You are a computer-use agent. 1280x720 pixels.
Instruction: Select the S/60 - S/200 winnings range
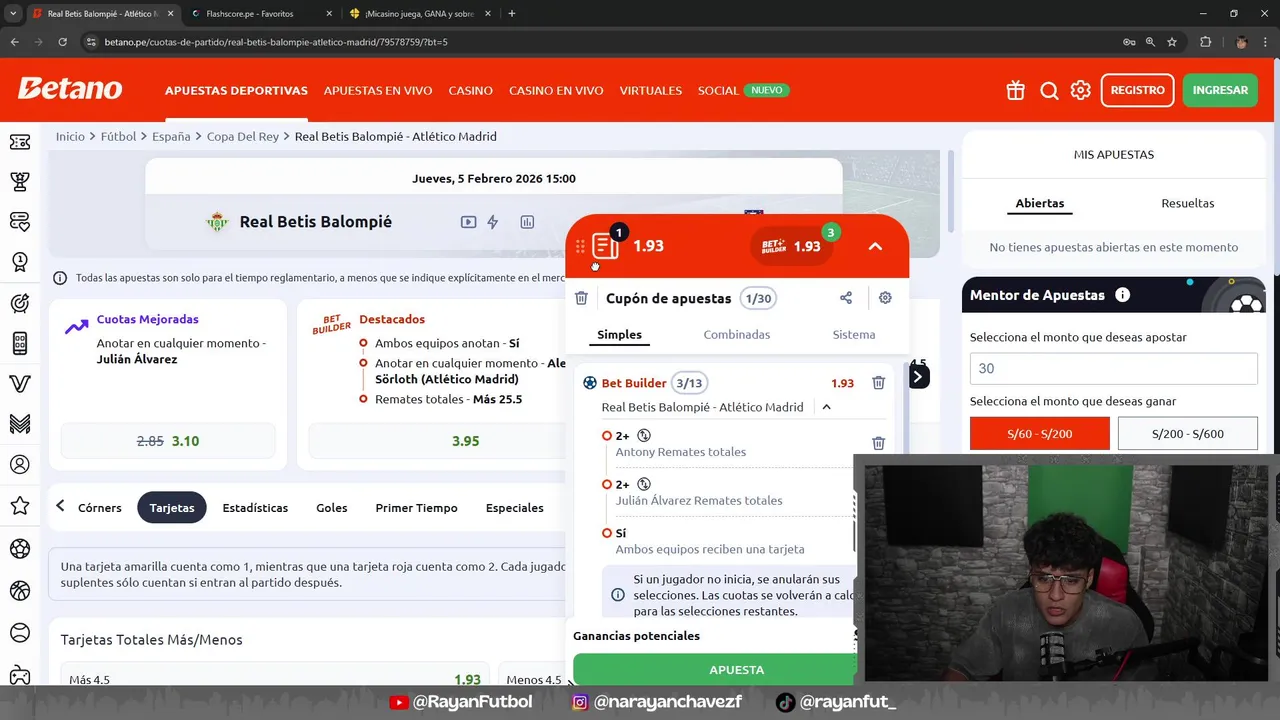coord(1040,433)
